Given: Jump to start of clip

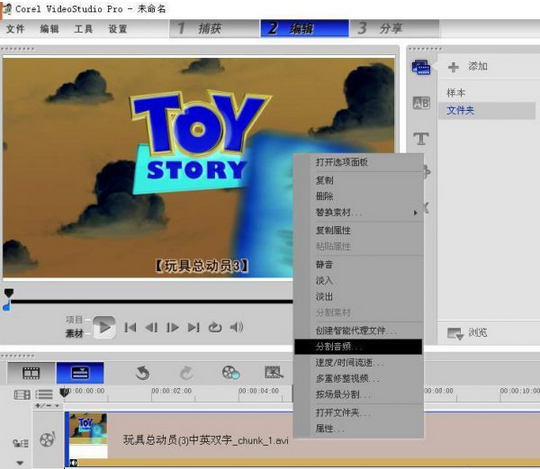Looking at the screenshot, I should [130, 327].
